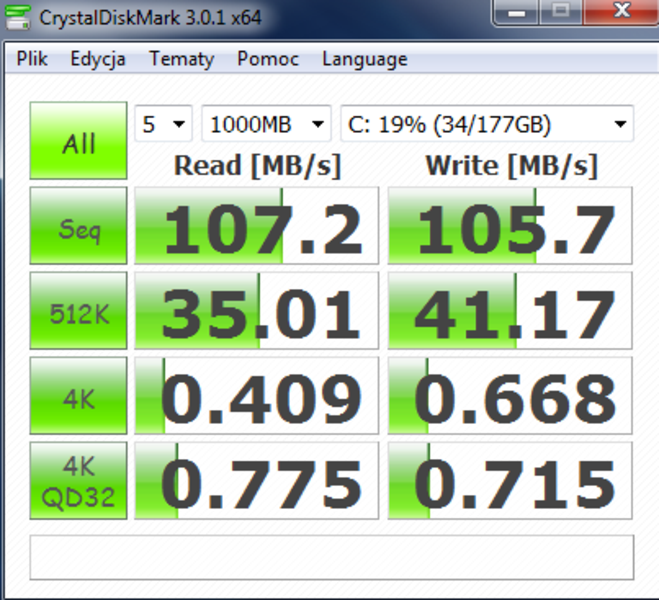The width and height of the screenshot is (659, 600).
Task: Click the empty comment field at bottom
Action: coord(332,557)
